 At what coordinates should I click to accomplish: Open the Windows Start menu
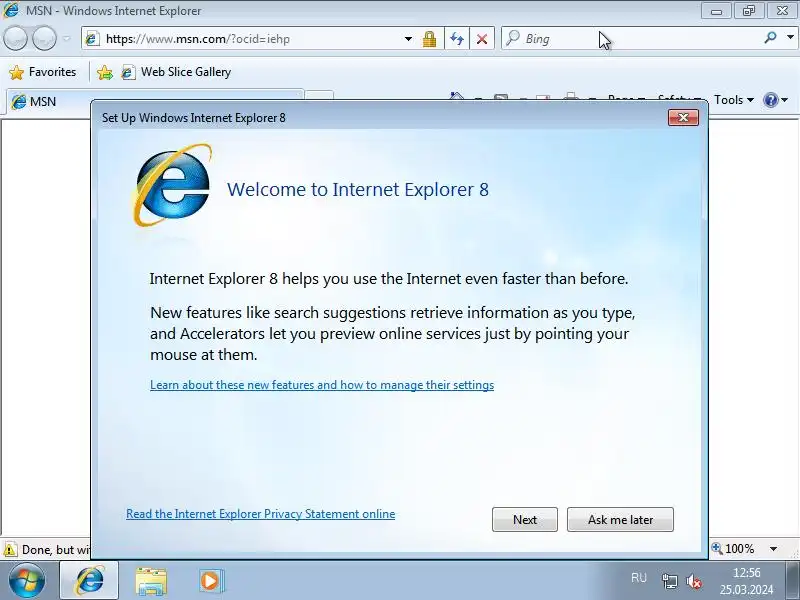[27, 581]
